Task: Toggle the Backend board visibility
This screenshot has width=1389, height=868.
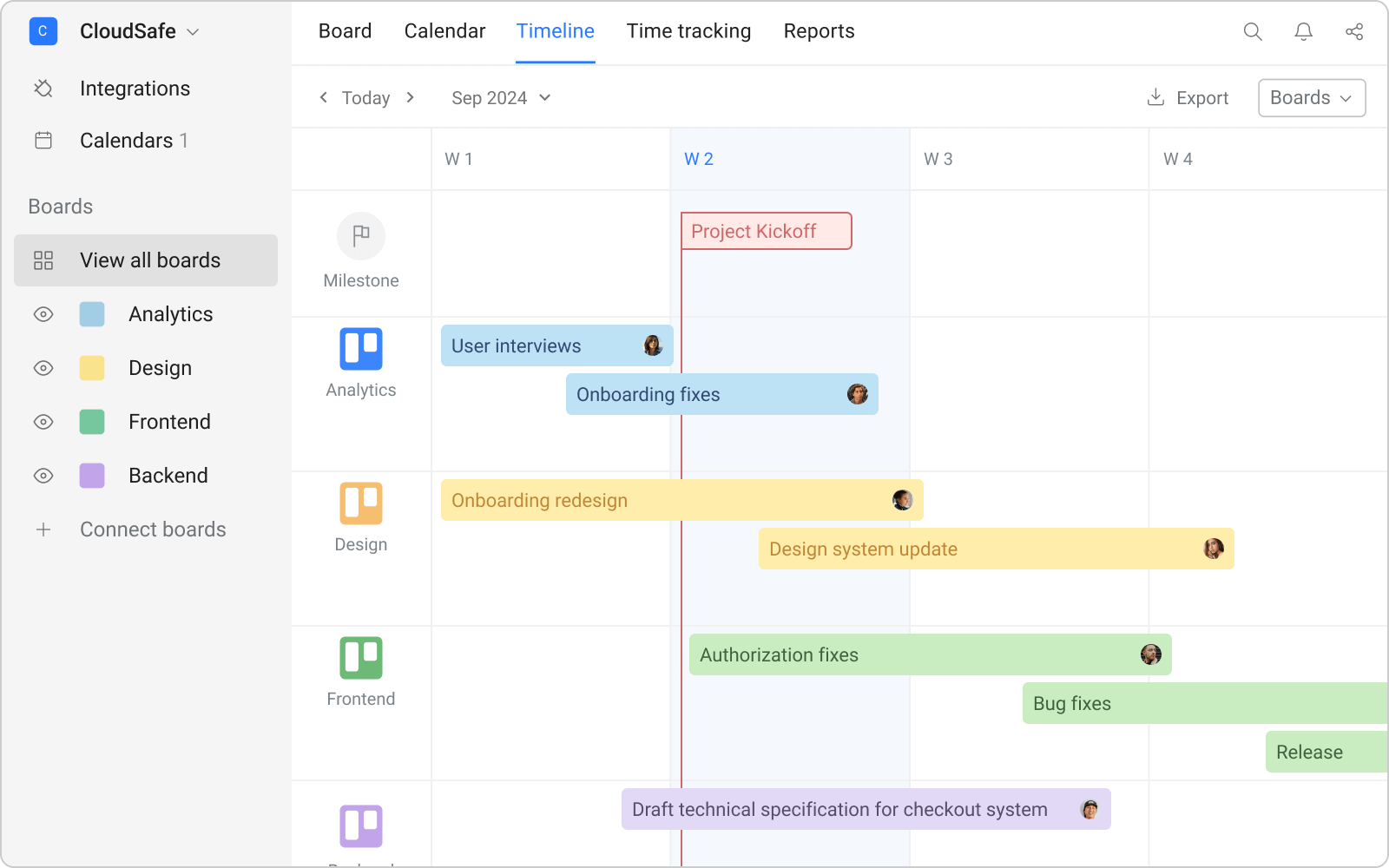Action: [43, 476]
